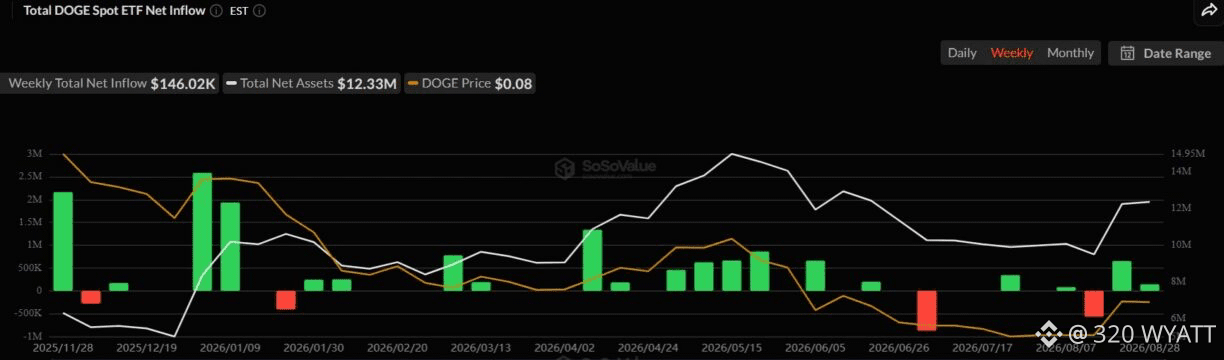Open info icon beside chart title

tap(216, 11)
